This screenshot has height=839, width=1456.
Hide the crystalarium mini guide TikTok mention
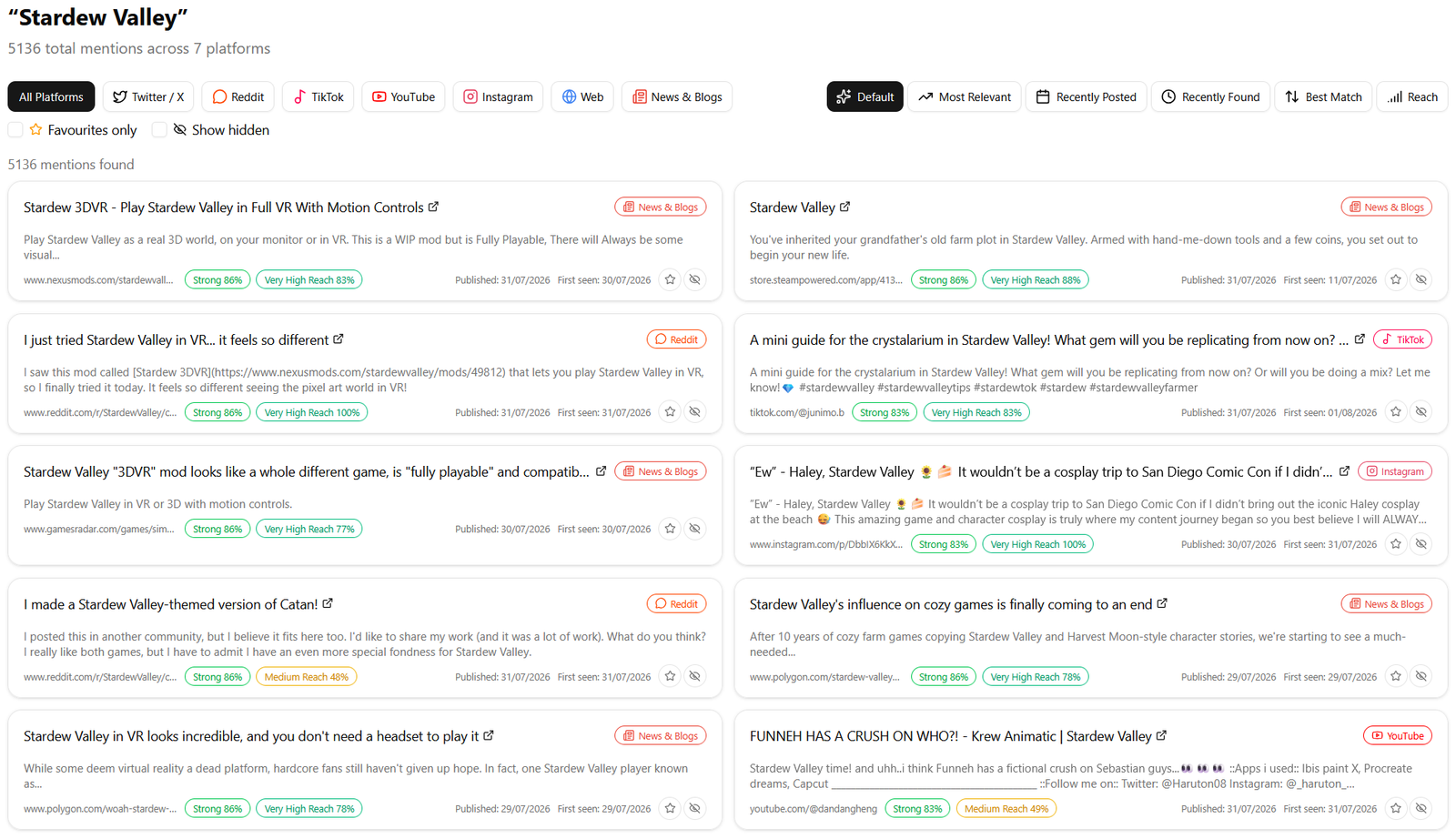point(1421,412)
